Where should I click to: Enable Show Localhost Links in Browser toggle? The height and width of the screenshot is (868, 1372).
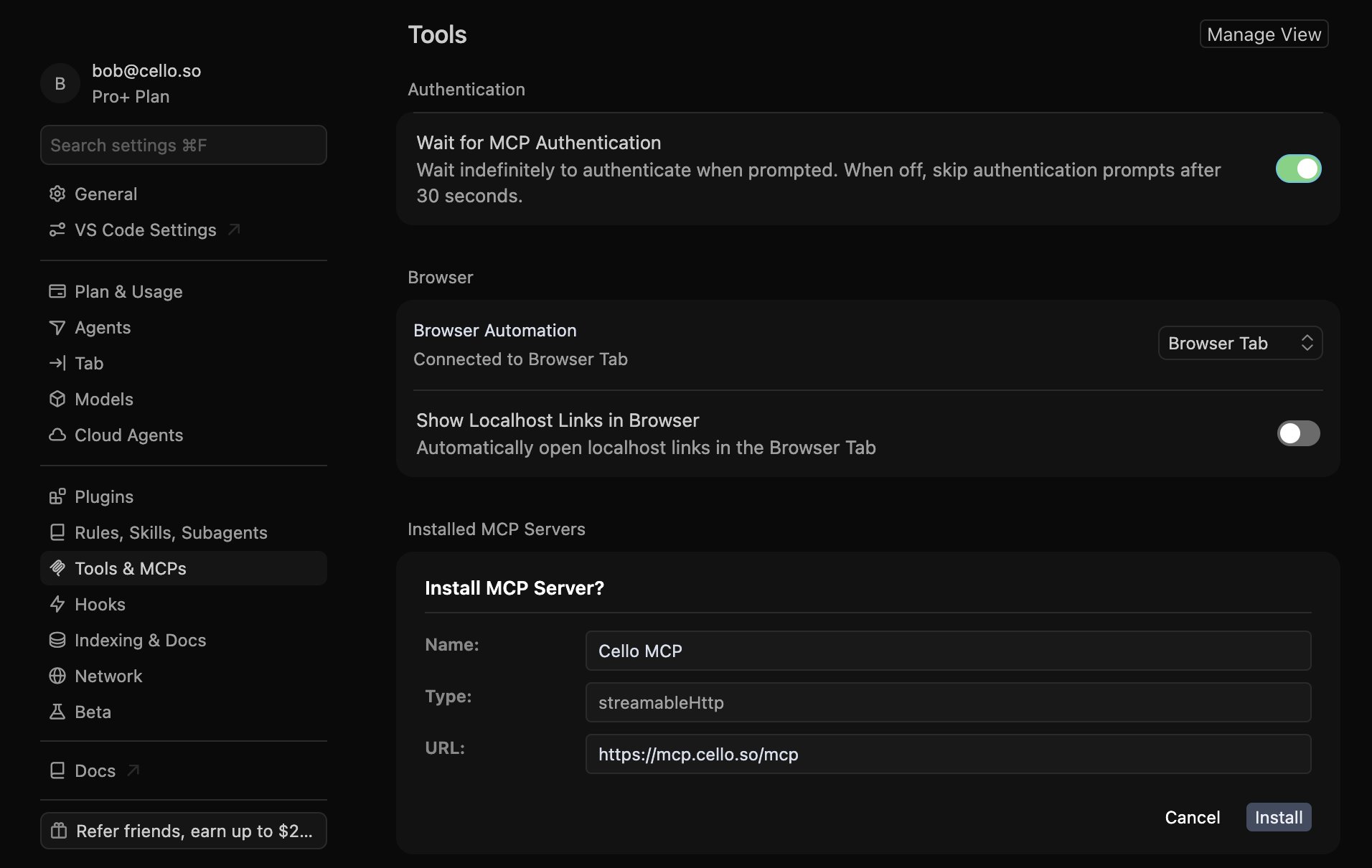1298,433
